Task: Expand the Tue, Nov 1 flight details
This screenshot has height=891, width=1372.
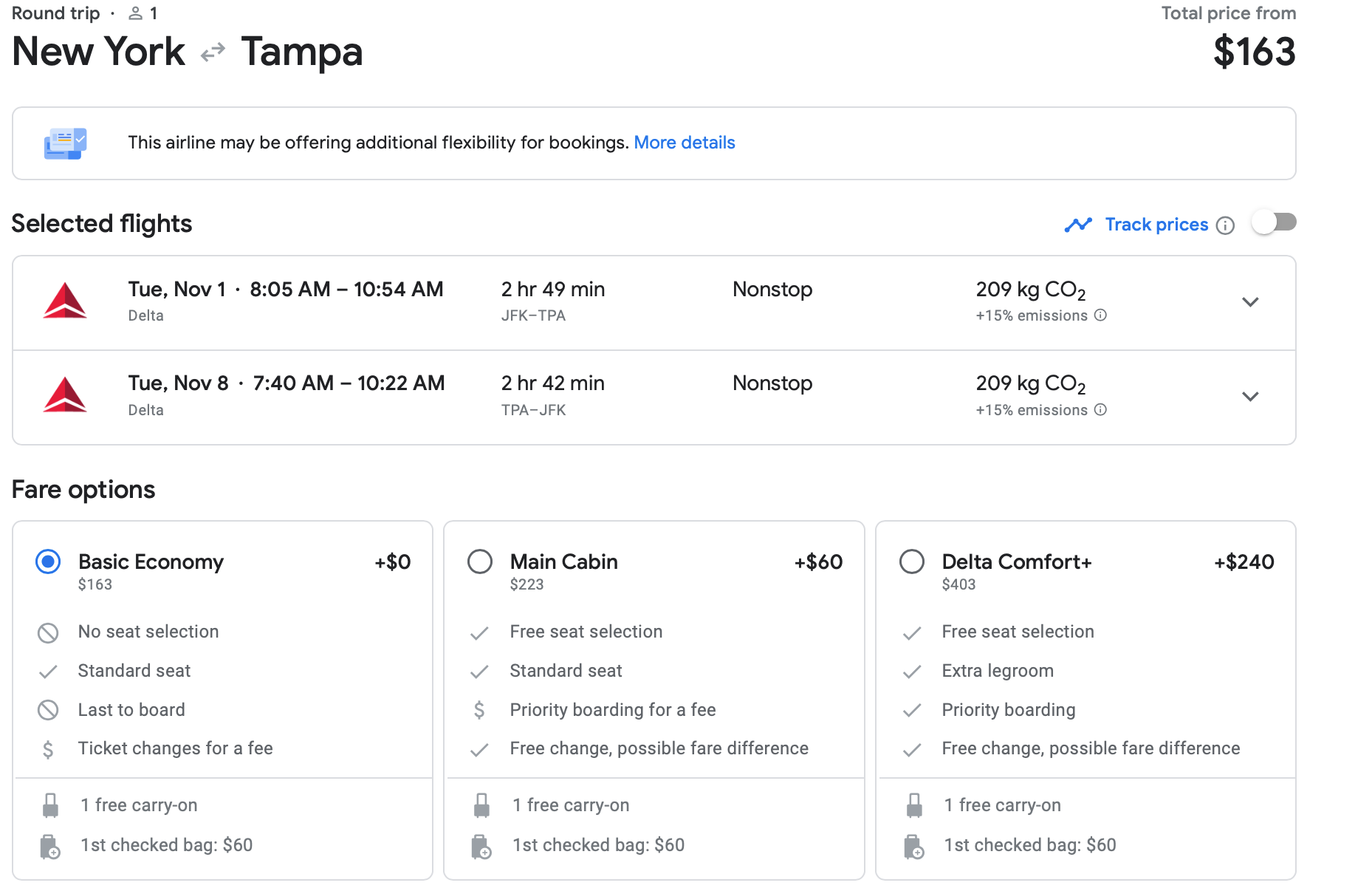Action: pyautogui.click(x=1249, y=302)
